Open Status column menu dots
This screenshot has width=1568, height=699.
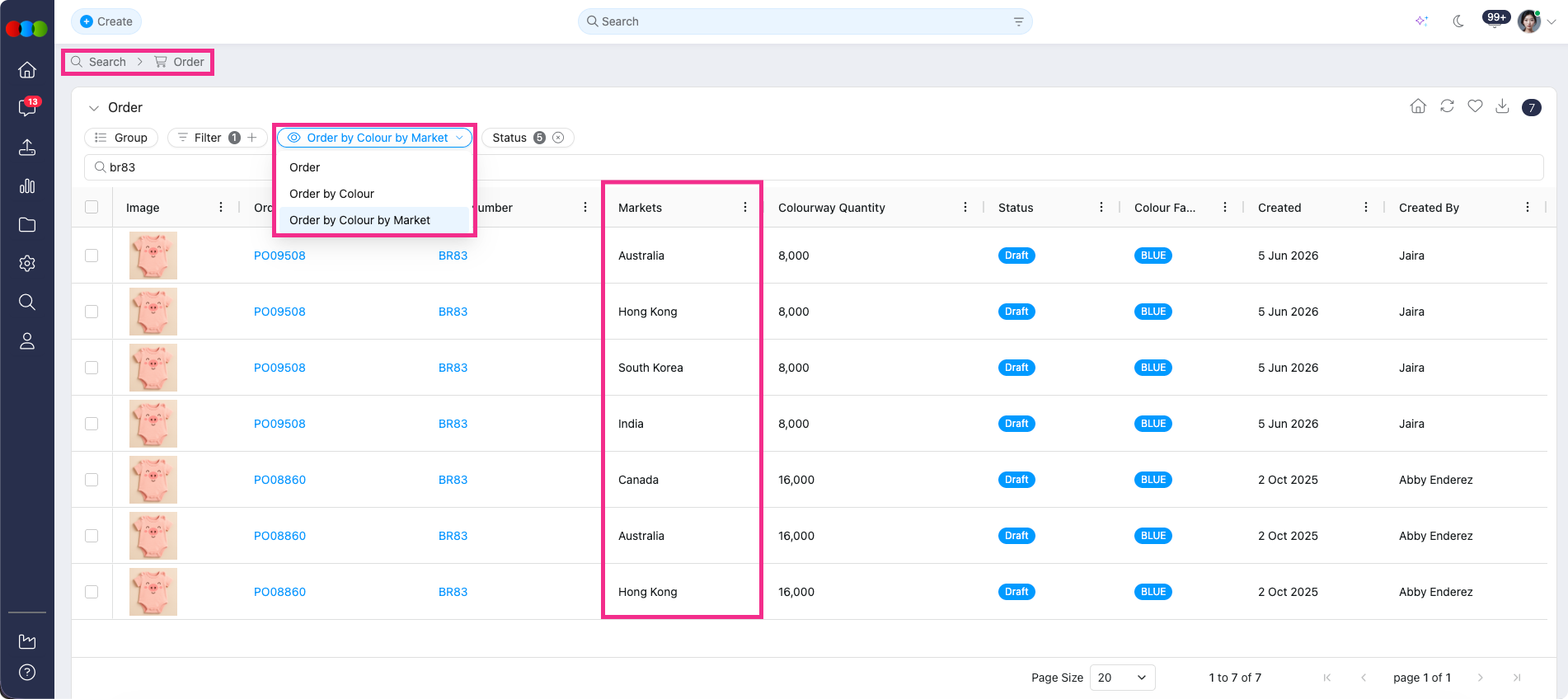1101,208
